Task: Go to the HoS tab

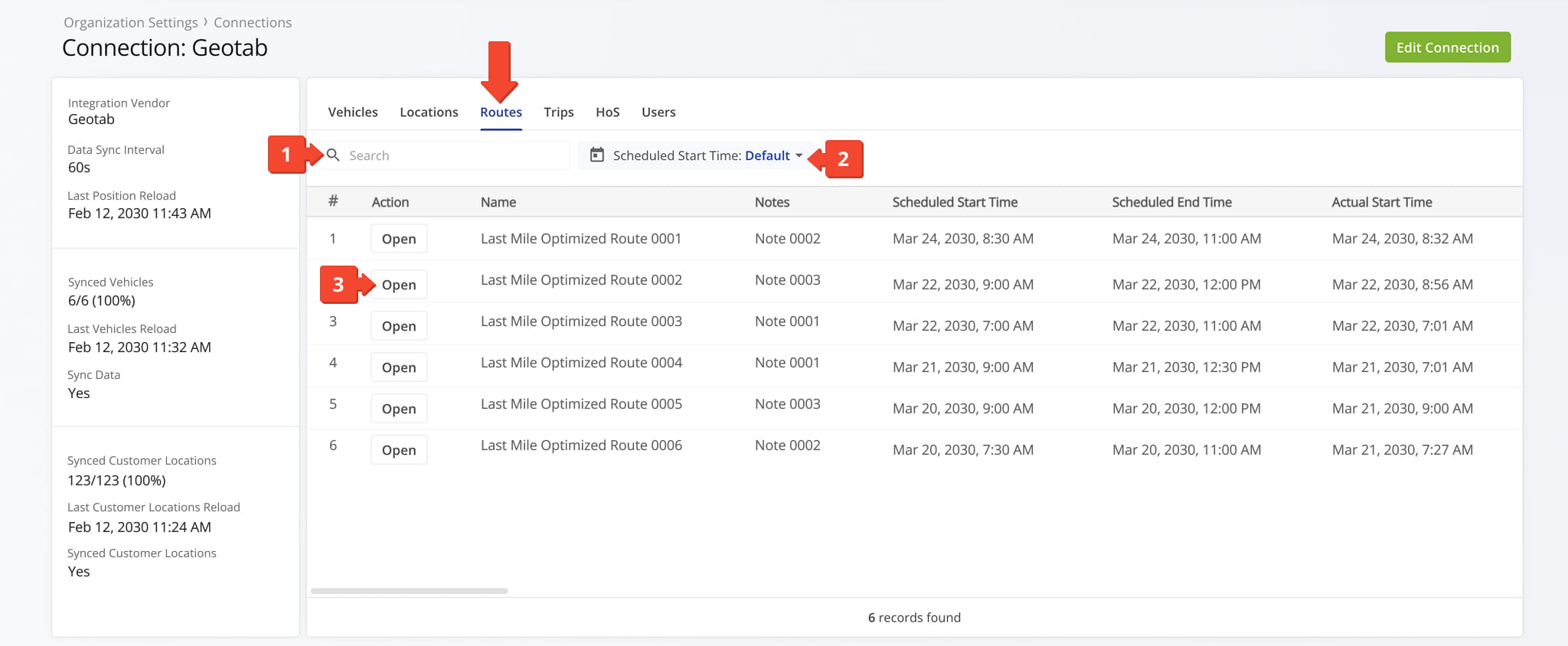Action: 607,113
